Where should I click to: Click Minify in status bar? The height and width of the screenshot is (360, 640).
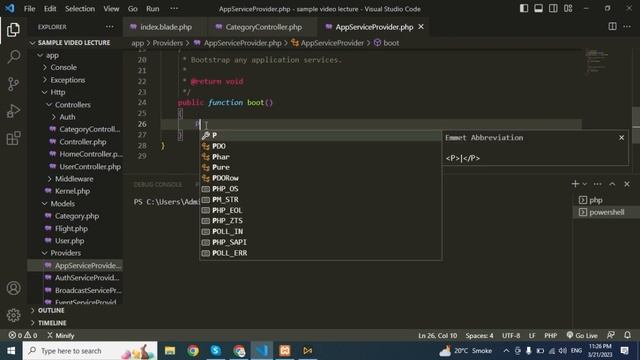tap(60, 336)
